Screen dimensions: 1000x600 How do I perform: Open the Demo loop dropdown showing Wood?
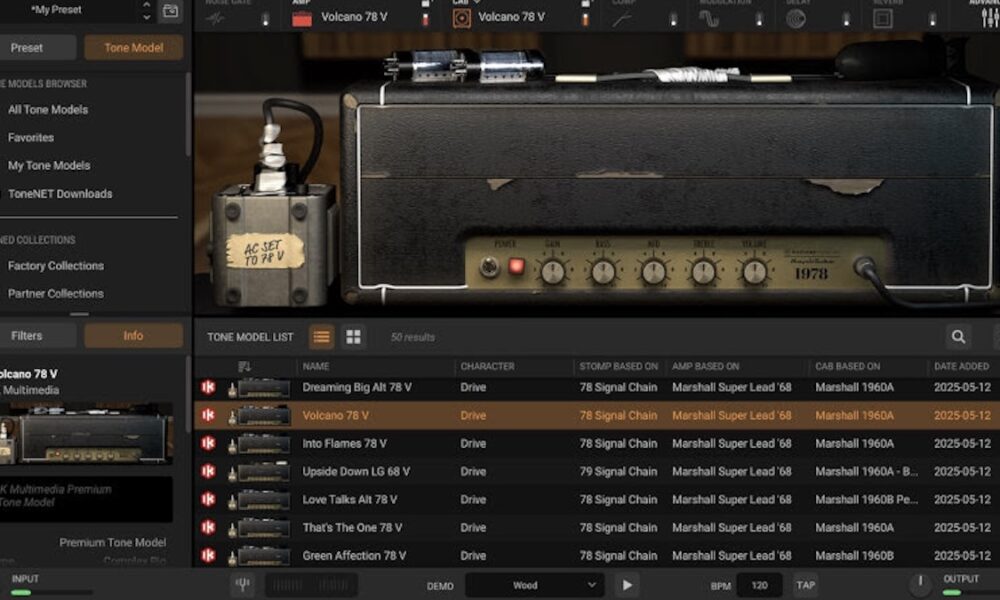535,585
